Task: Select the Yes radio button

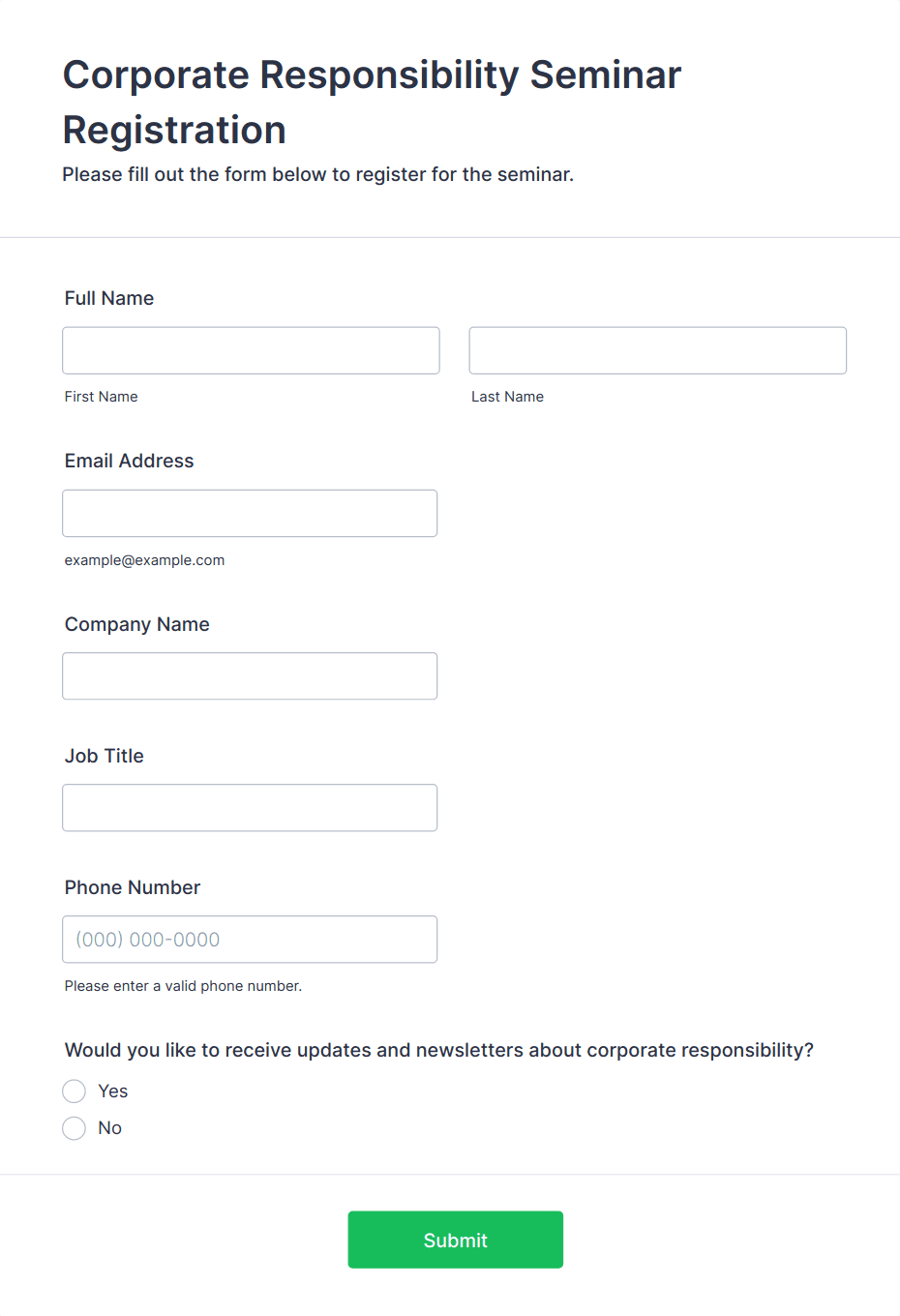Action: coord(75,1092)
